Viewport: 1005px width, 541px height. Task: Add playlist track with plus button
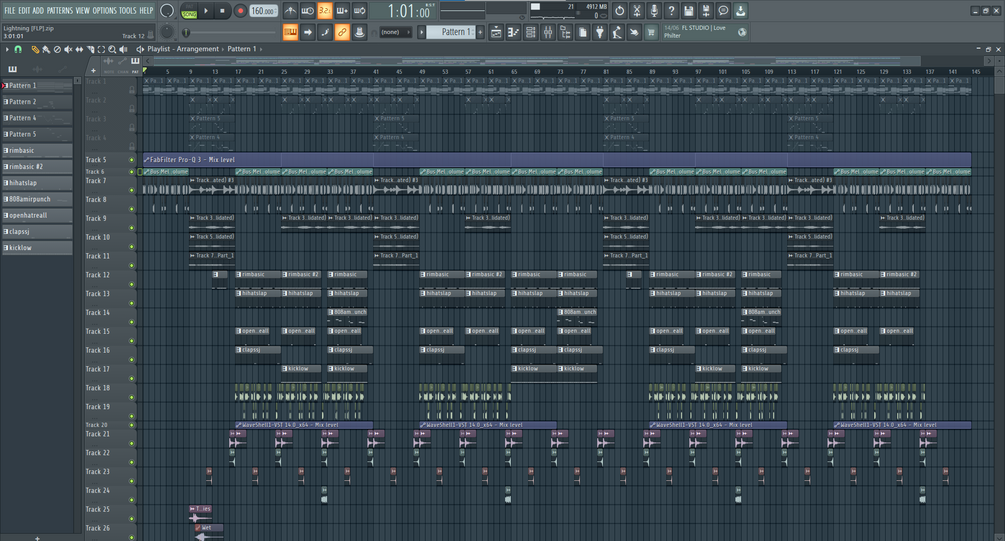94,71
